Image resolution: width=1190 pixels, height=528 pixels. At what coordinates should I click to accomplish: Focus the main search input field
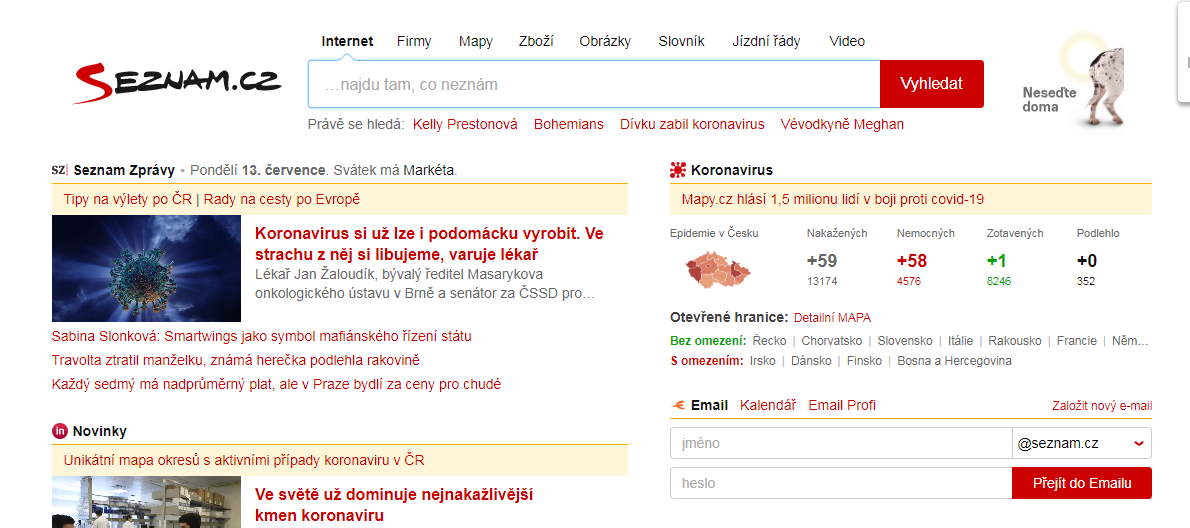(x=594, y=85)
